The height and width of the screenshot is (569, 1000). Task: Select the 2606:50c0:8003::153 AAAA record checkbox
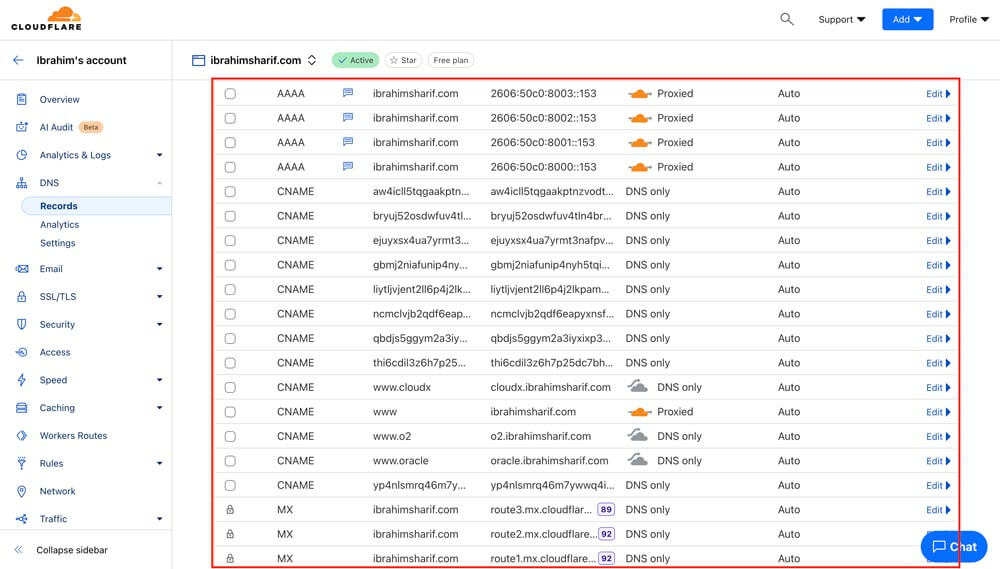[230, 94]
